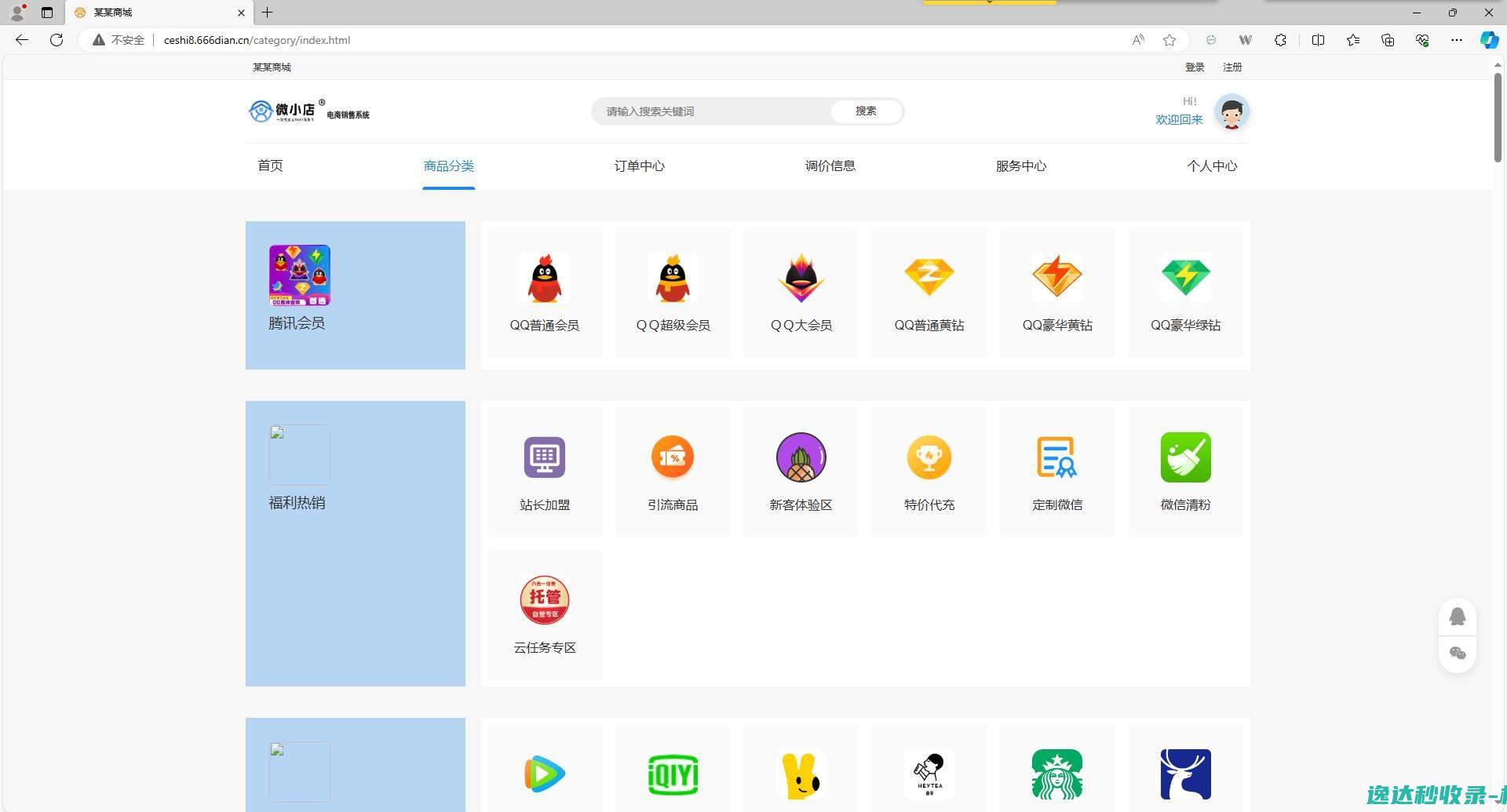
Task: Select the Starbucks logo icon
Action: click(1057, 774)
